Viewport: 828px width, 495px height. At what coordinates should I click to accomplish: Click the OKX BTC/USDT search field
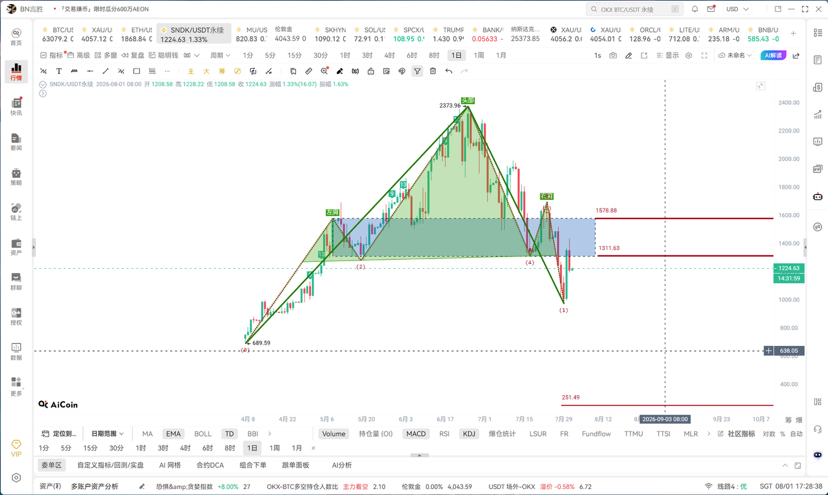(x=634, y=9)
